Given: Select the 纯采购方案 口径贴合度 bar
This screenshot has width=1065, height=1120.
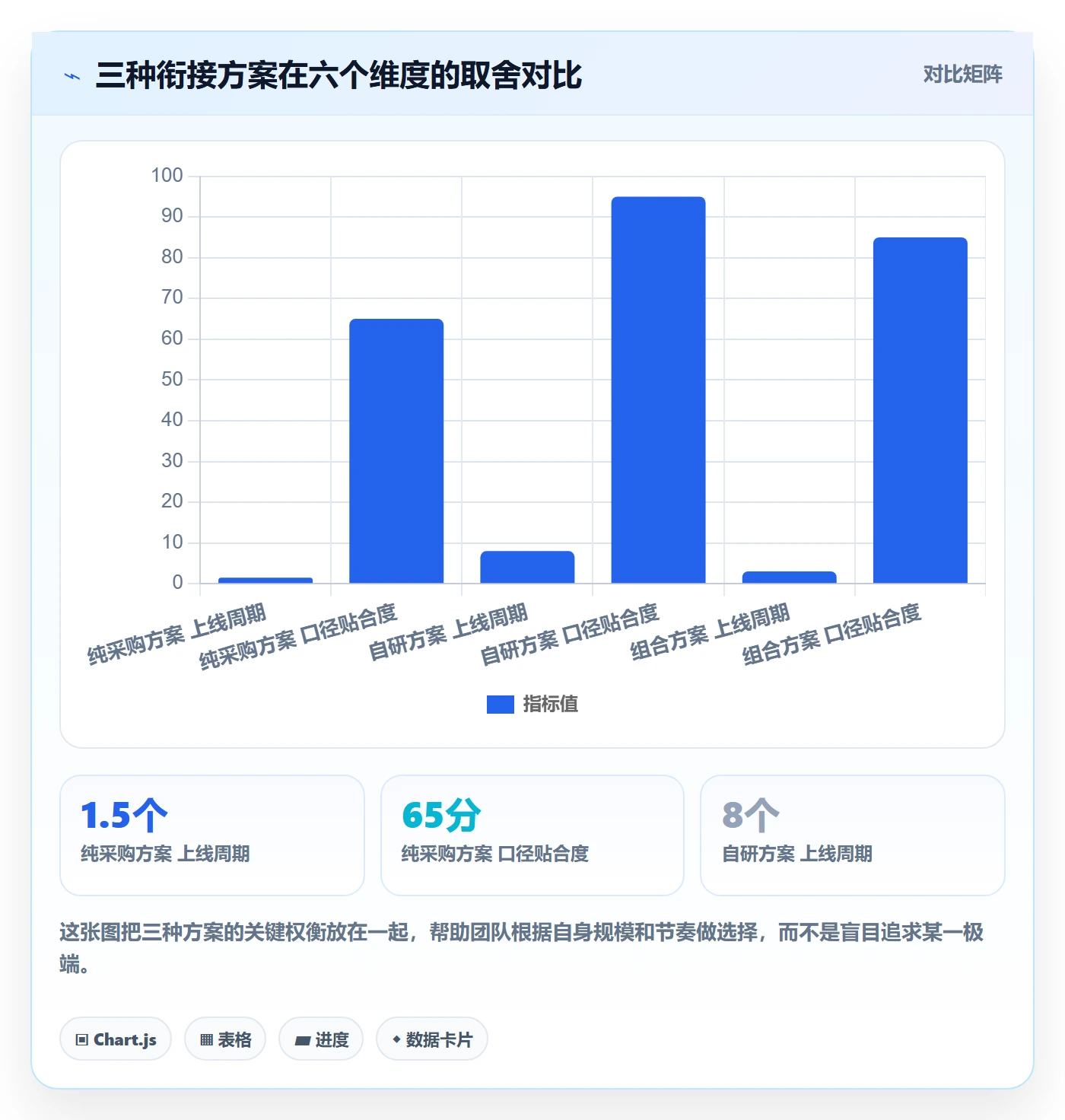Looking at the screenshot, I should point(396,451).
